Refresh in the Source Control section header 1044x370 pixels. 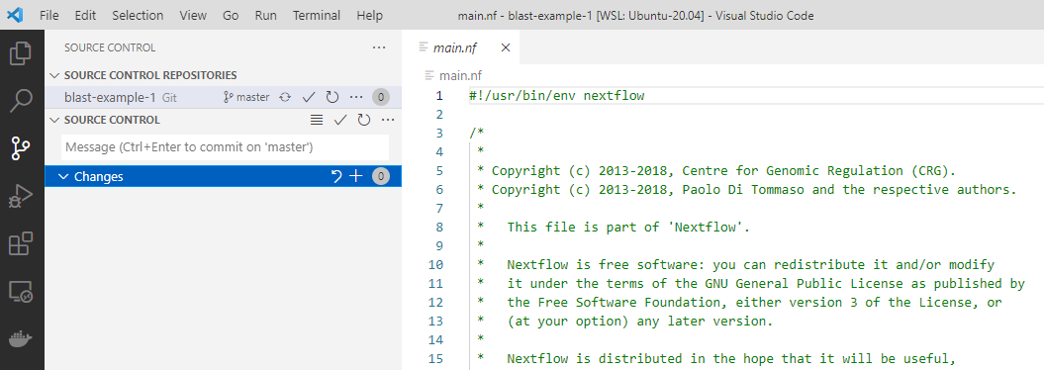[364, 120]
